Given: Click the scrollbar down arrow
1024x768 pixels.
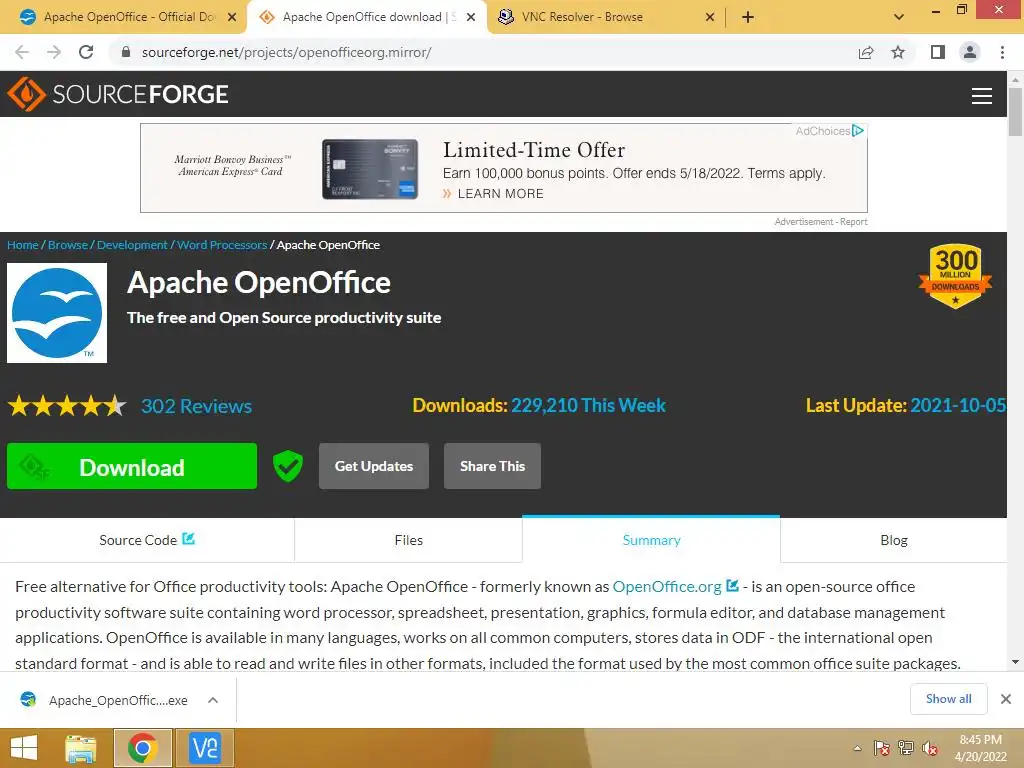Looking at the screenshot, I should click(x=1015, y=662).
